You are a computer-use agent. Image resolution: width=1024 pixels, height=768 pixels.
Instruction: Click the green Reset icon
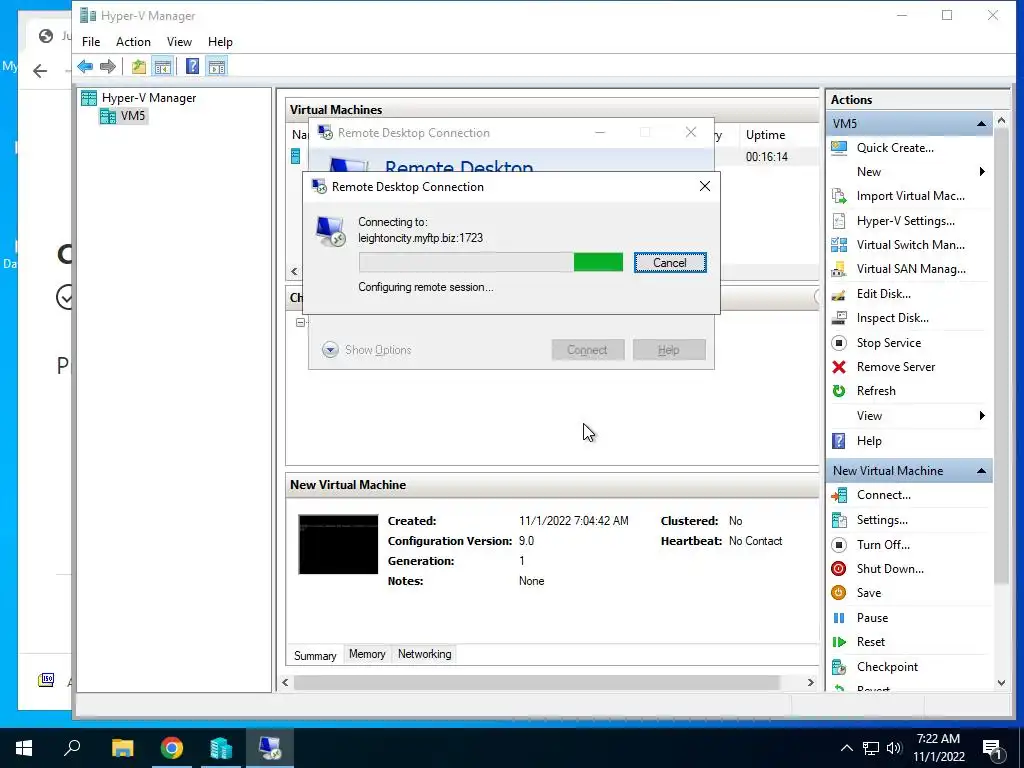[839, 642]
